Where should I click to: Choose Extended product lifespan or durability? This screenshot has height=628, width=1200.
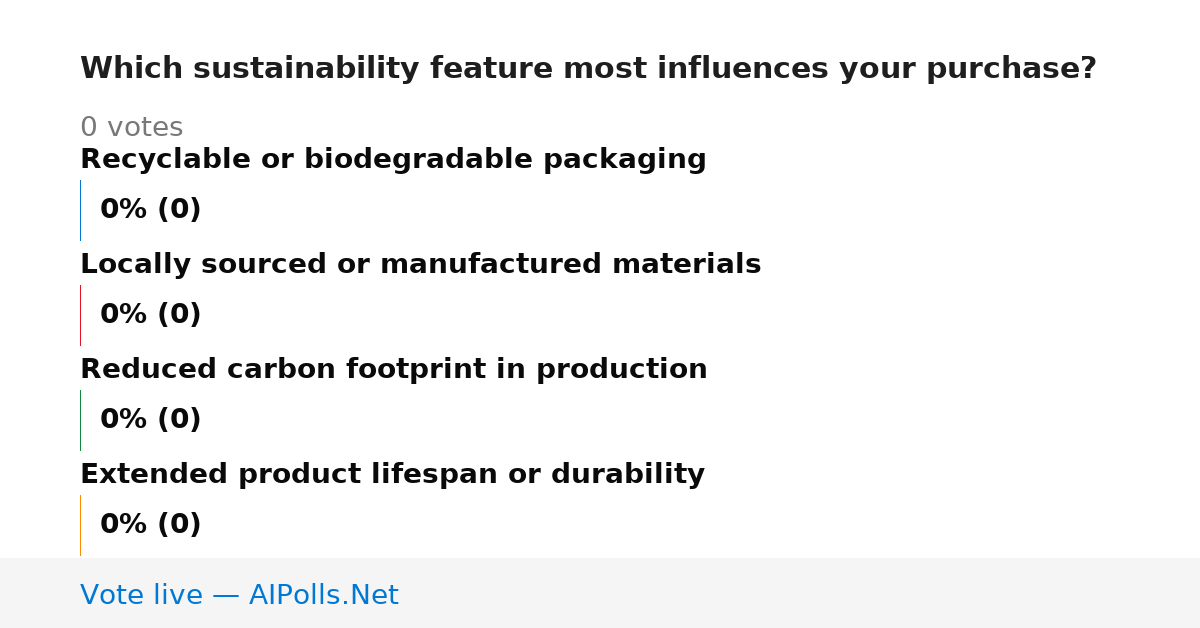pos(392,475)
